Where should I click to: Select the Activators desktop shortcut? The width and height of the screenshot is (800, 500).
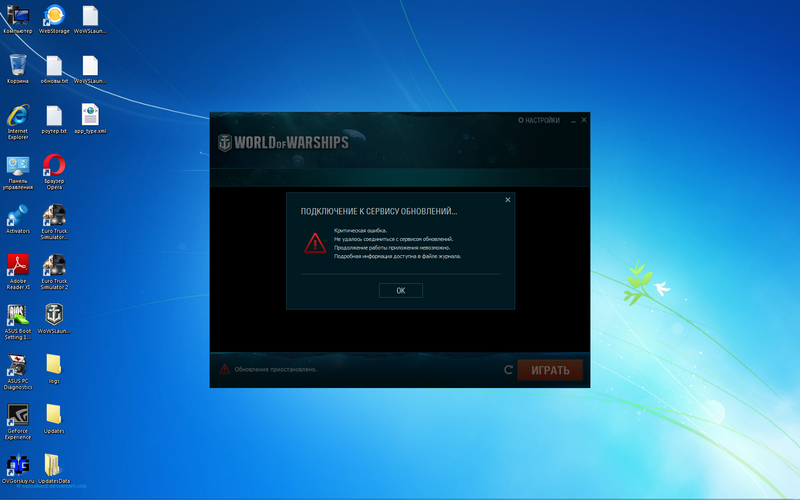point(18,219)
